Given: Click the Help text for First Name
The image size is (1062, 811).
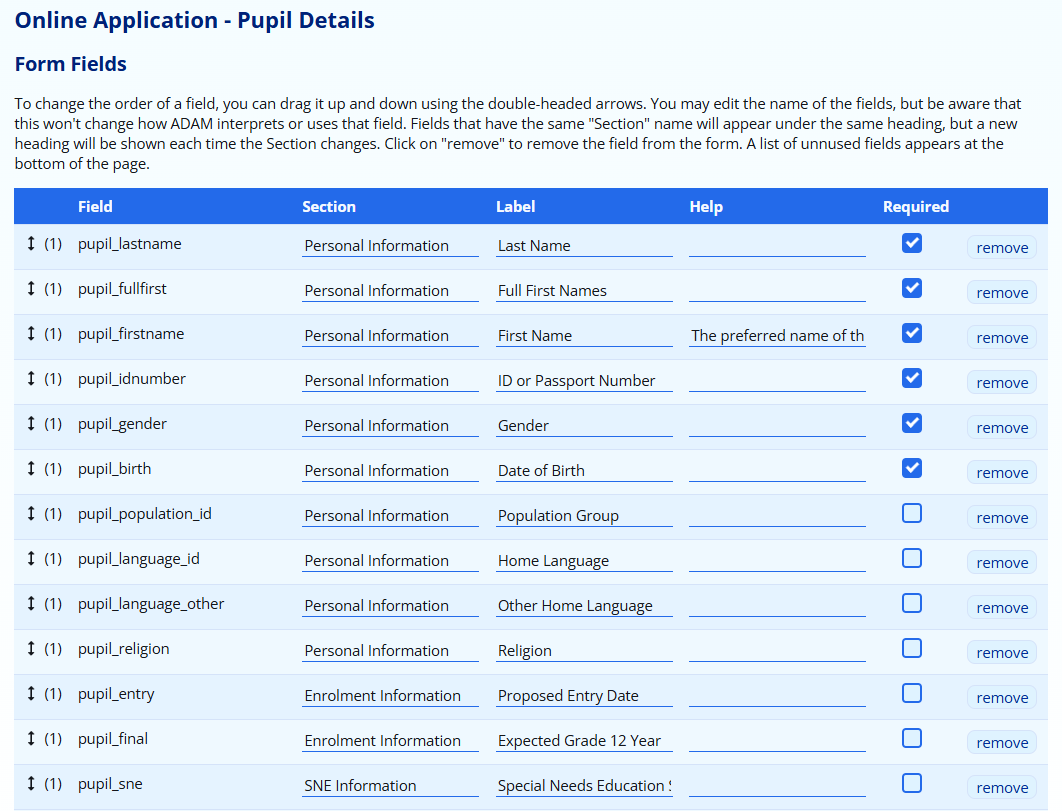Looking at the screenshot, I should 777,336.
